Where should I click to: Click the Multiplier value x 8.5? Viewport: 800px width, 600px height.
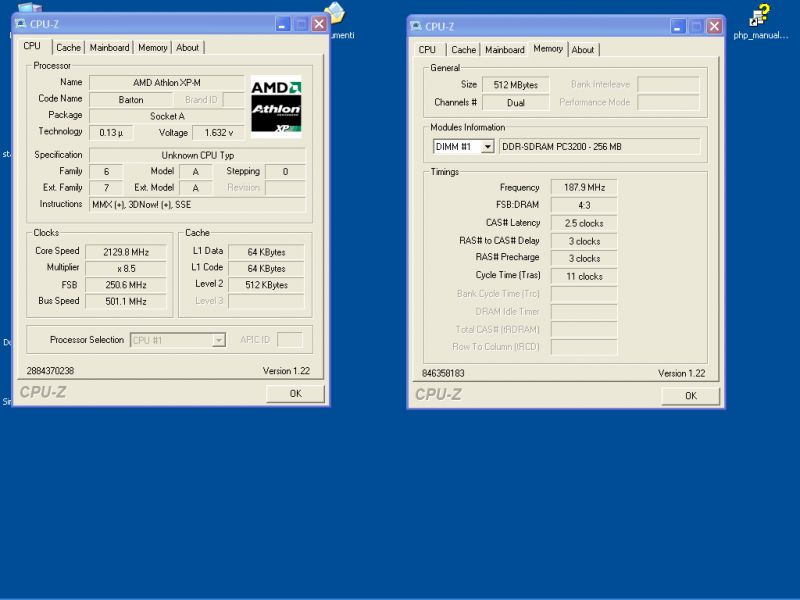pyautogui.click(x=126, y=268)
